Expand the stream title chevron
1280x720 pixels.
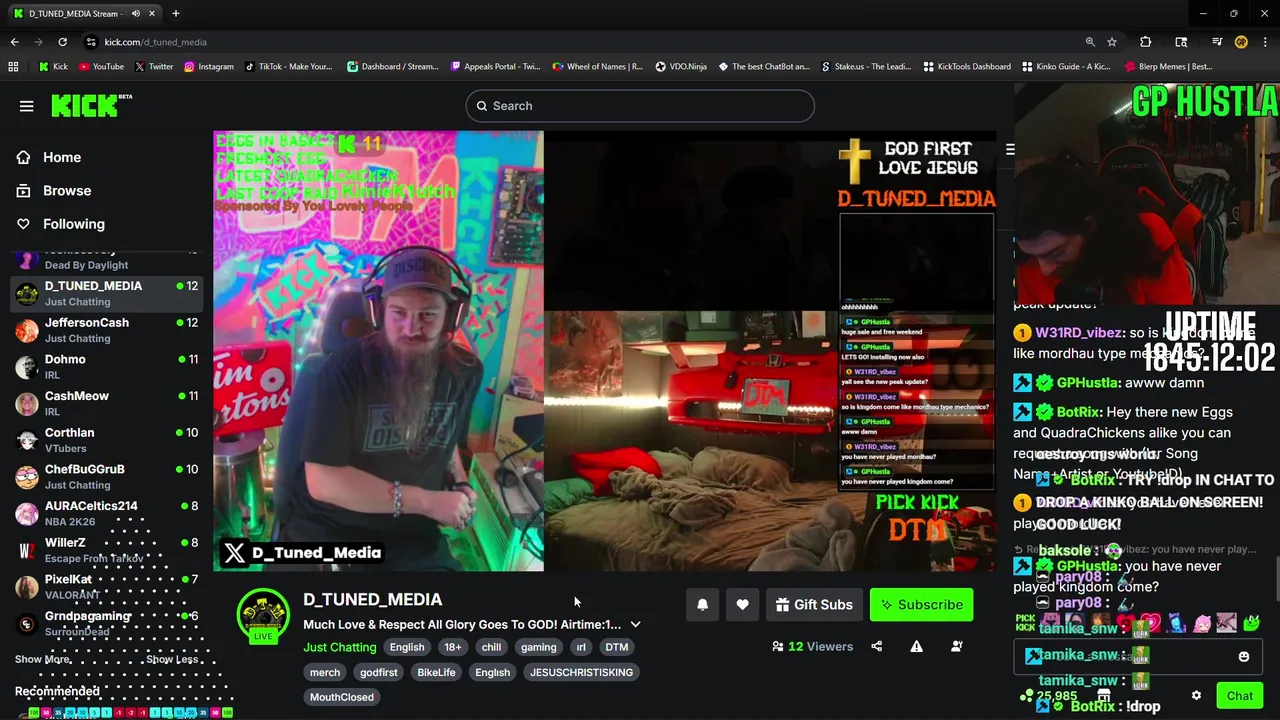[635, 624]
